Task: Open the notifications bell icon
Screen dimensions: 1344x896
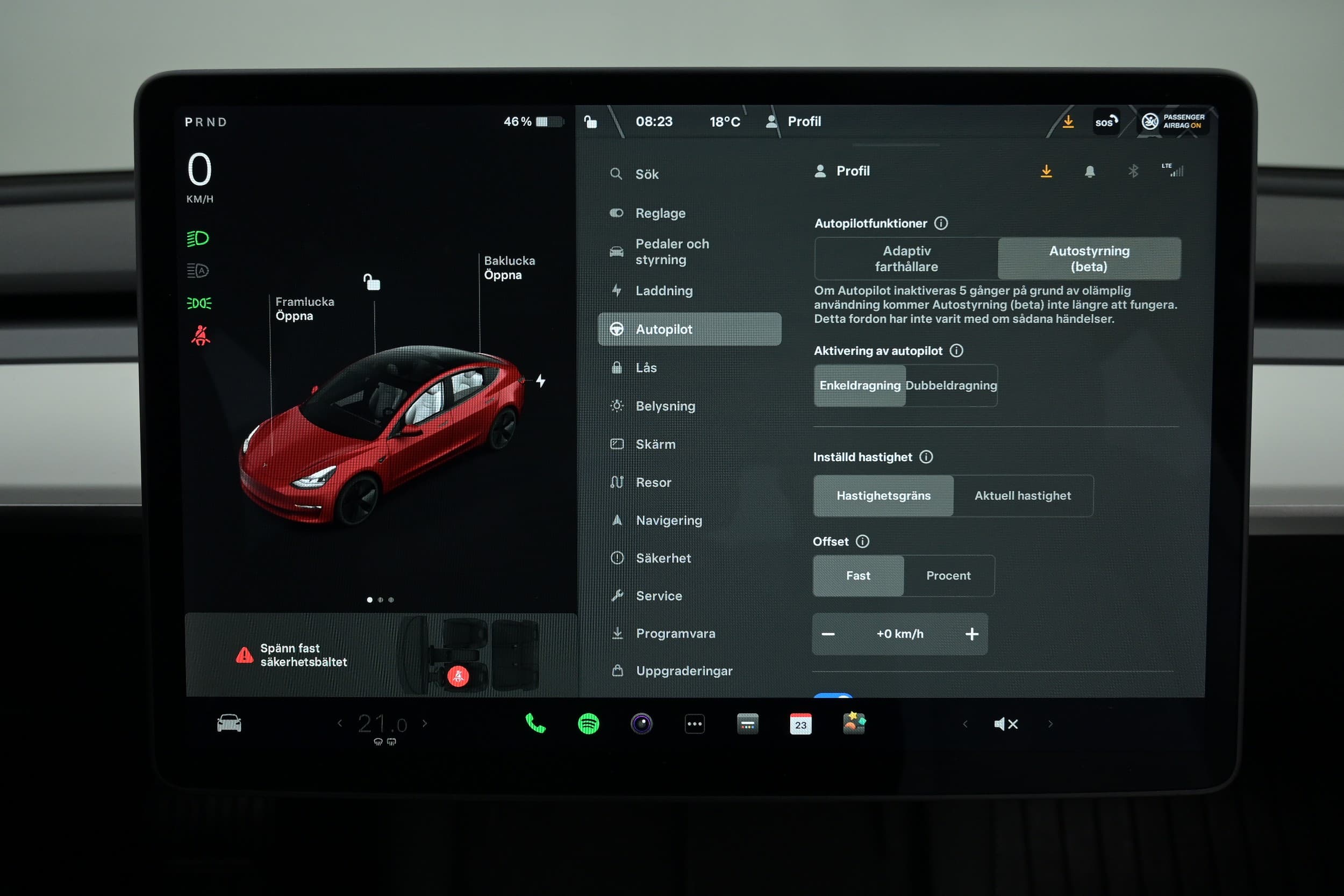Action: tap(1090, 171)
